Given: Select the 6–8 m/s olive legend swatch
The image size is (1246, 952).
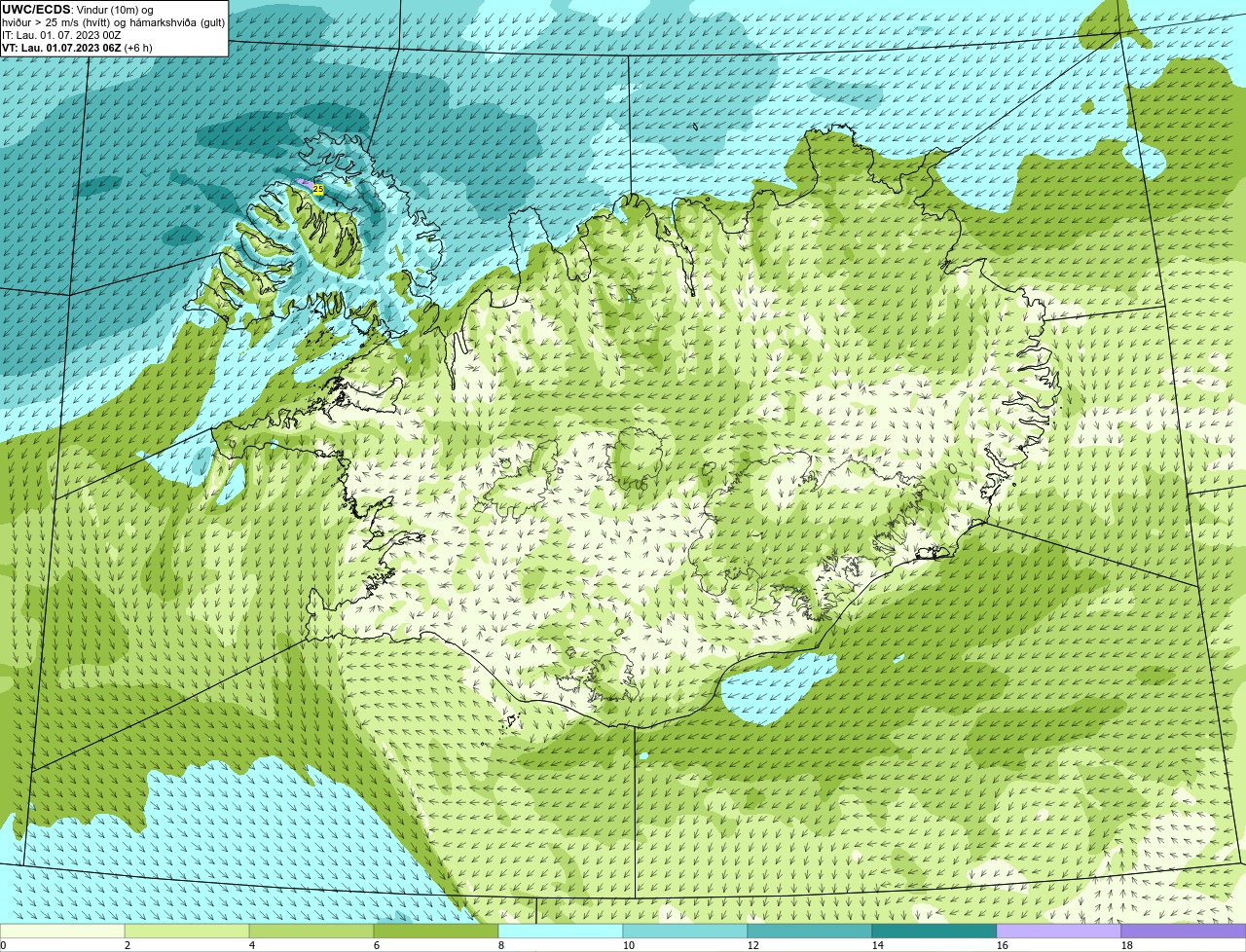Looking at the screenshot, I should (436, 932).
